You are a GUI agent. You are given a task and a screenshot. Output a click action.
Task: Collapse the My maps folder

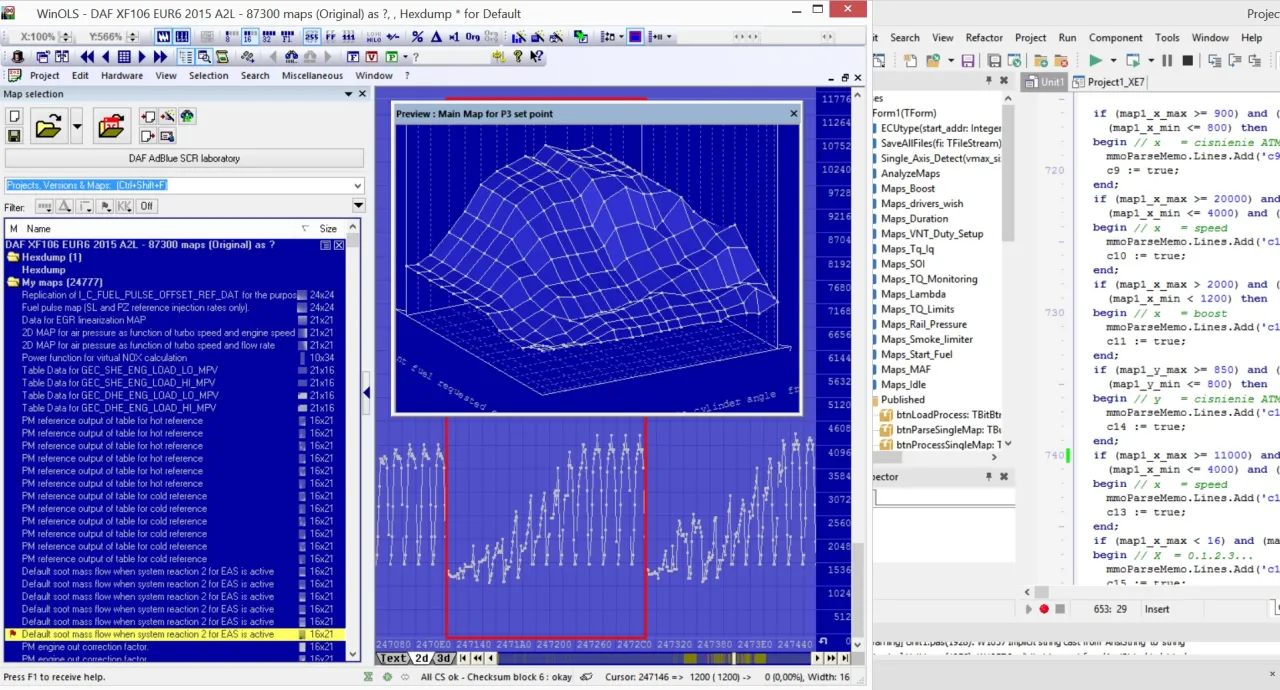pyautogui.click(x=13, y=283)
